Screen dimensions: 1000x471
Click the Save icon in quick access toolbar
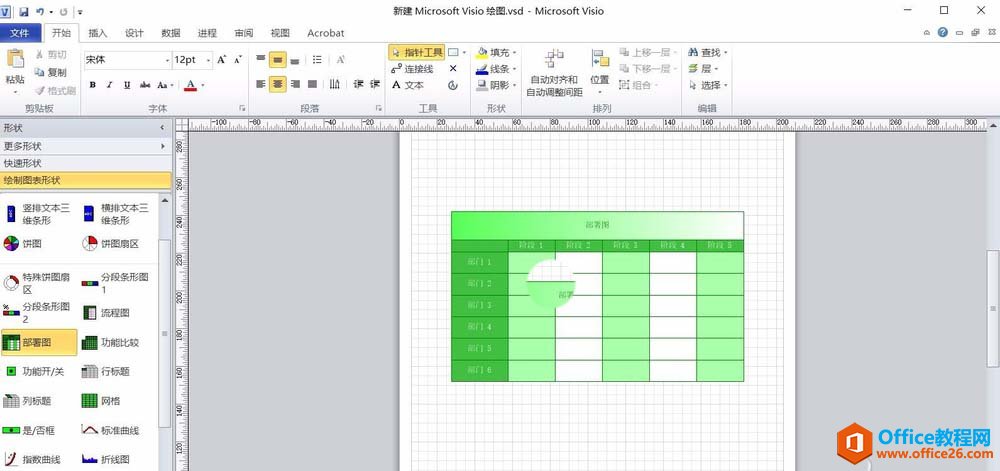pyautogui.click(x=24, y=11)
